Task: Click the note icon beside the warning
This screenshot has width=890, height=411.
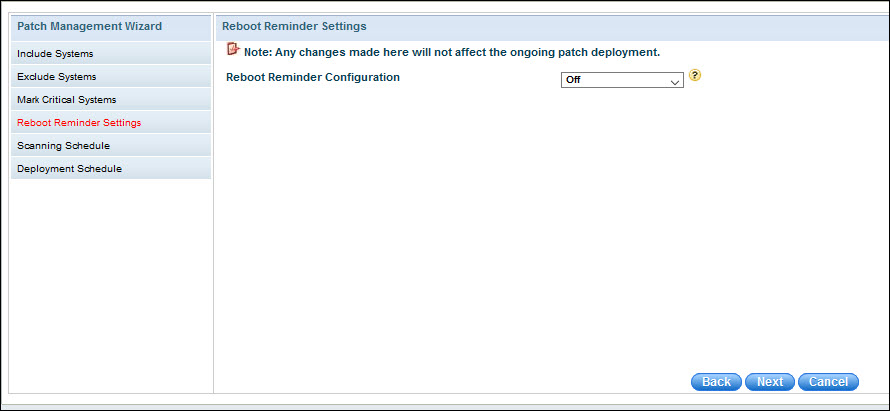Action: [x=233, y=49]
